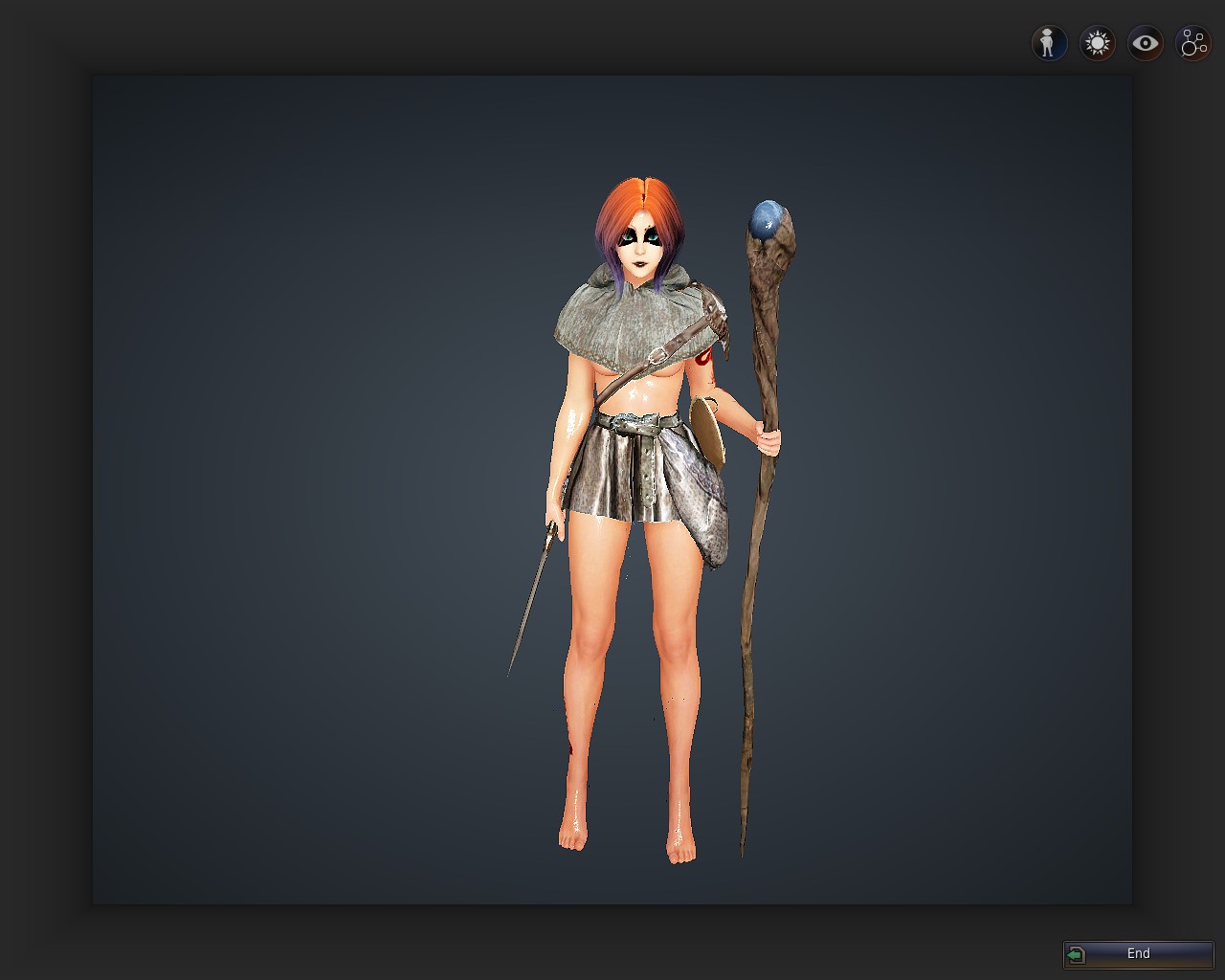Screen dimensions: 1225x980
Task: Click the hand gripping the staff
Action: click(768, 440)
